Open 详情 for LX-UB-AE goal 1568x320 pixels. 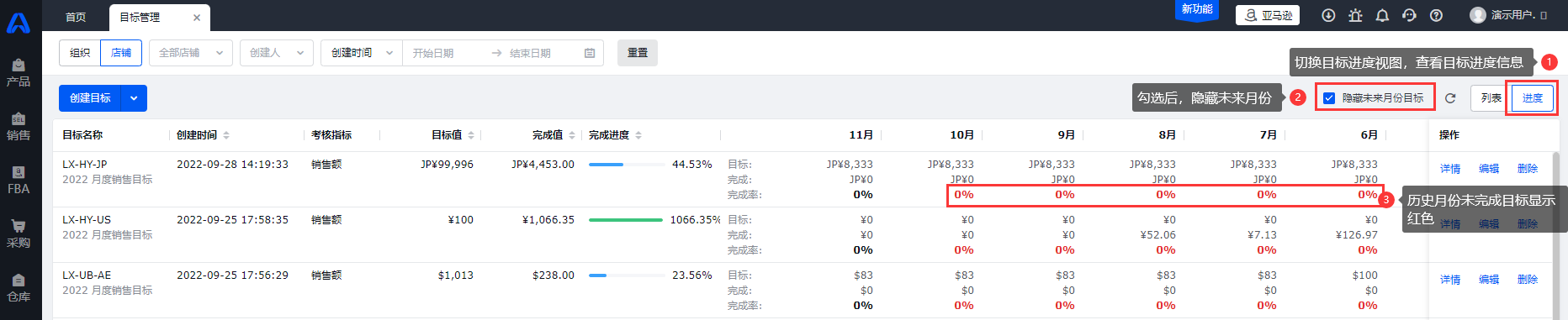coord(1450,280)
